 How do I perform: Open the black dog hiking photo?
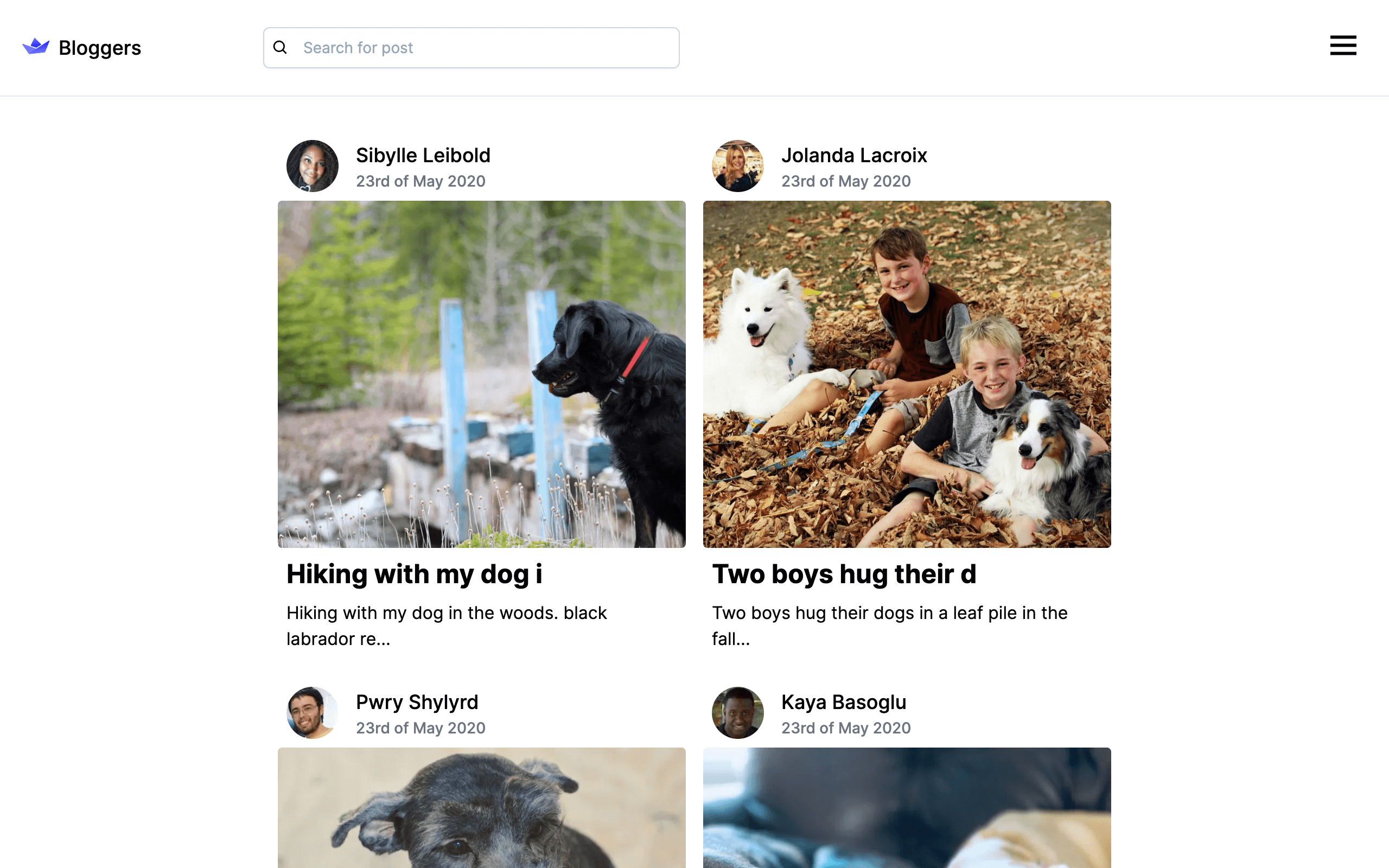[482, 374]
